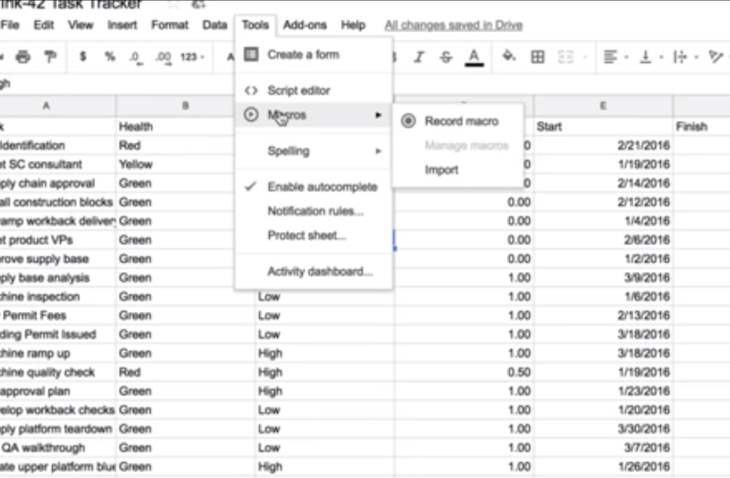This screenshot has height=478, width=730.
Task: Open the Add-ons menu
Action: pyautogui.click(x=304, y=25)
